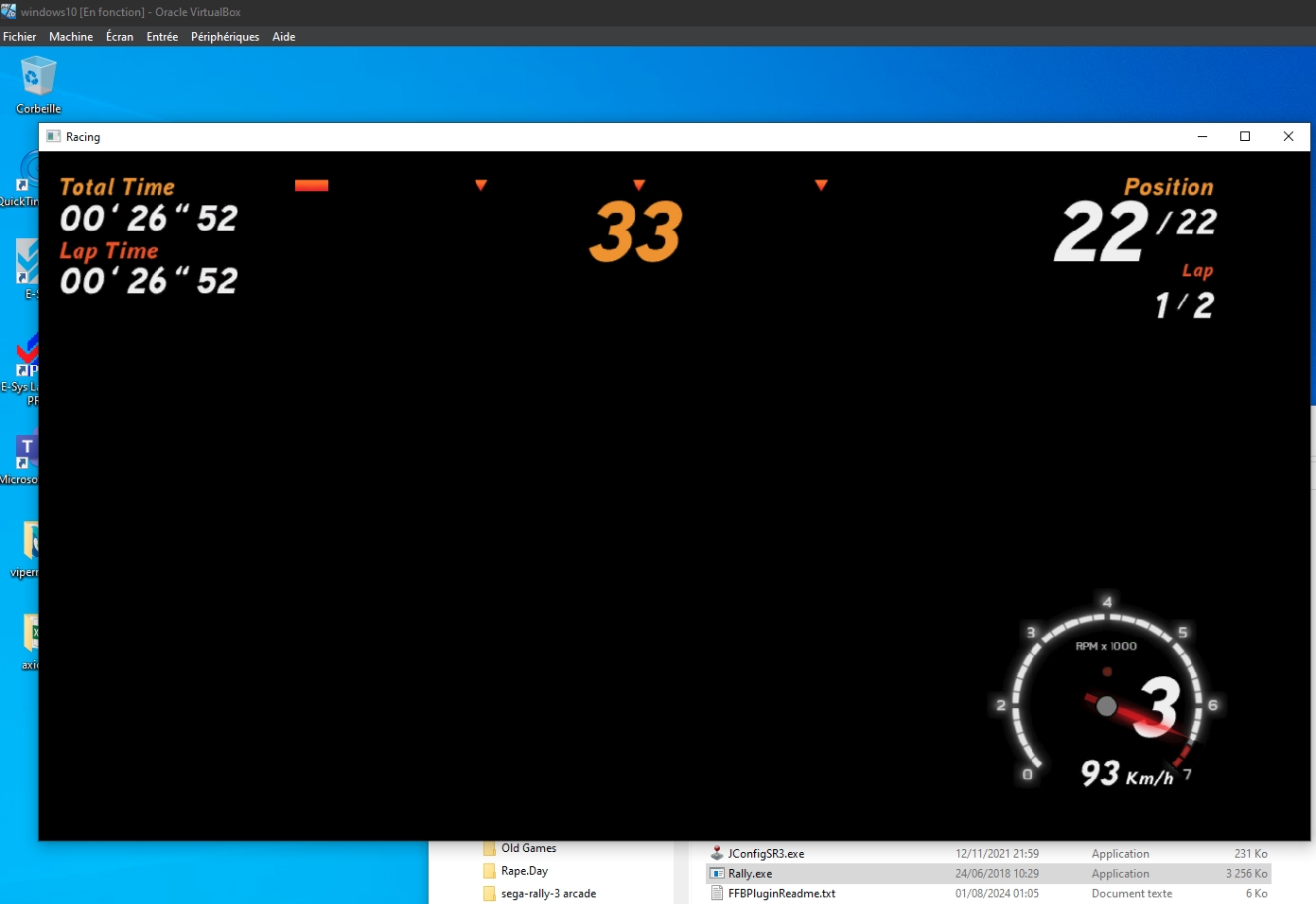
Task: Open the Écran menu
Action: pyautogui.click(x=119, y=37)
